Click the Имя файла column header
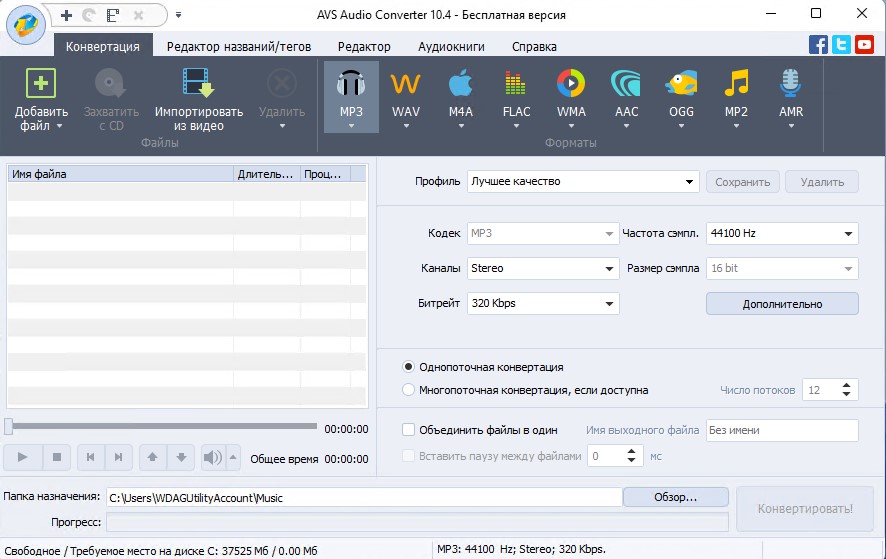The height and width of the screenshot is (559, 886). pos(120,174)
